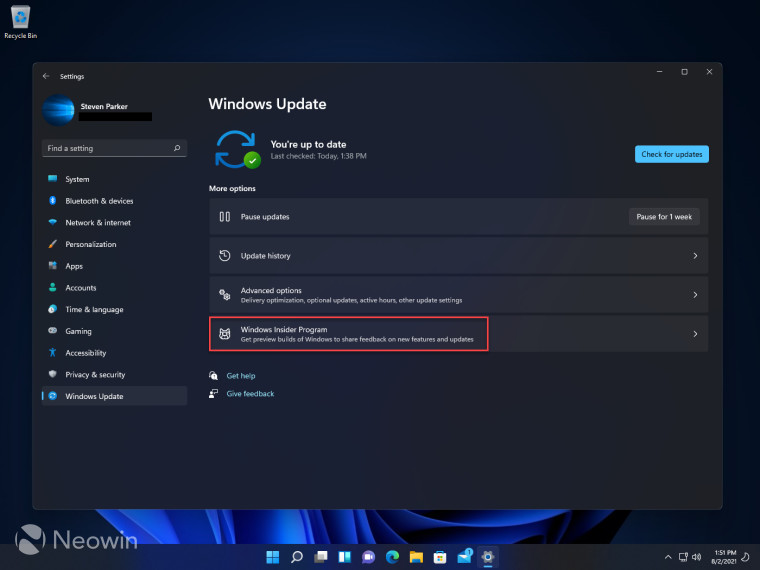Focus the Find a setting search box
760x570 pixels.
click(114, 148)
